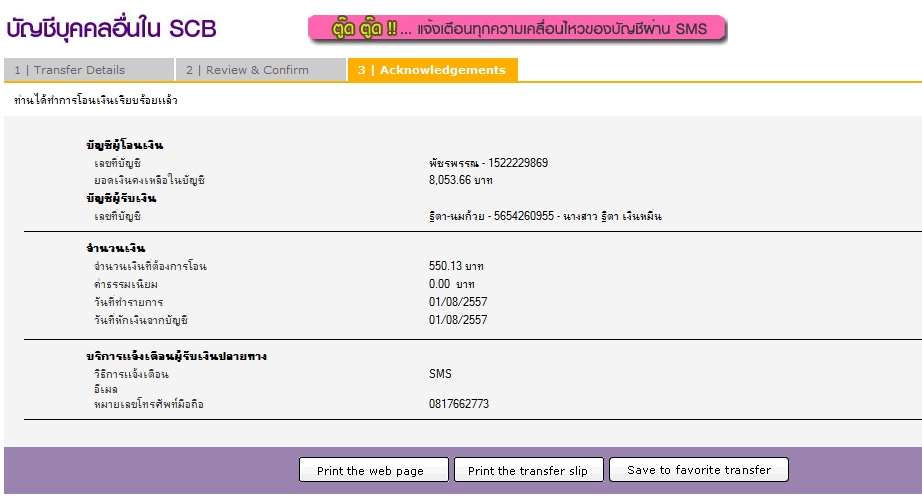Open the Review & Confirm tab

261,70
